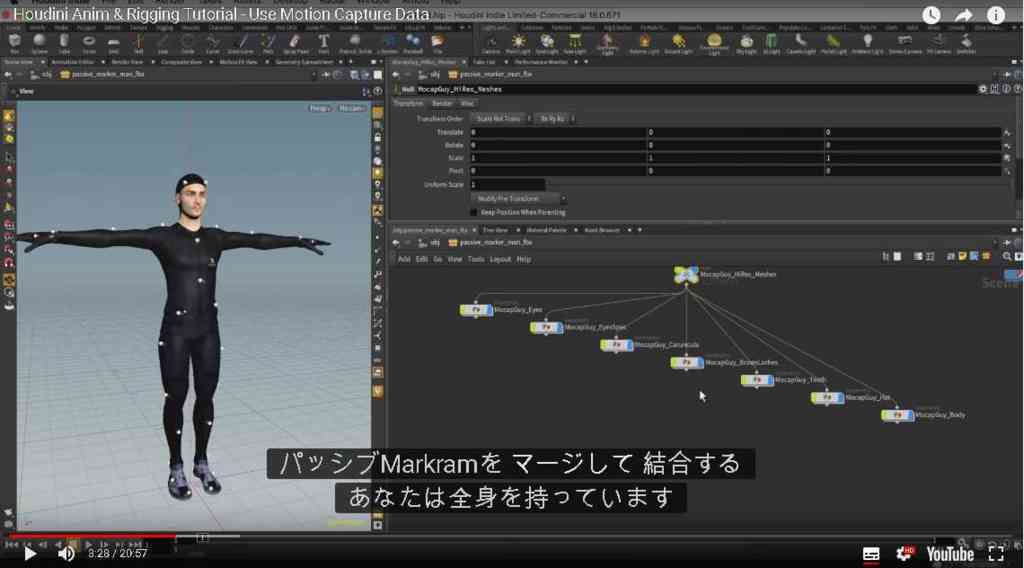Open the No cam viewport dropdown
The image size is (1024, 568).
click(351, 108)
